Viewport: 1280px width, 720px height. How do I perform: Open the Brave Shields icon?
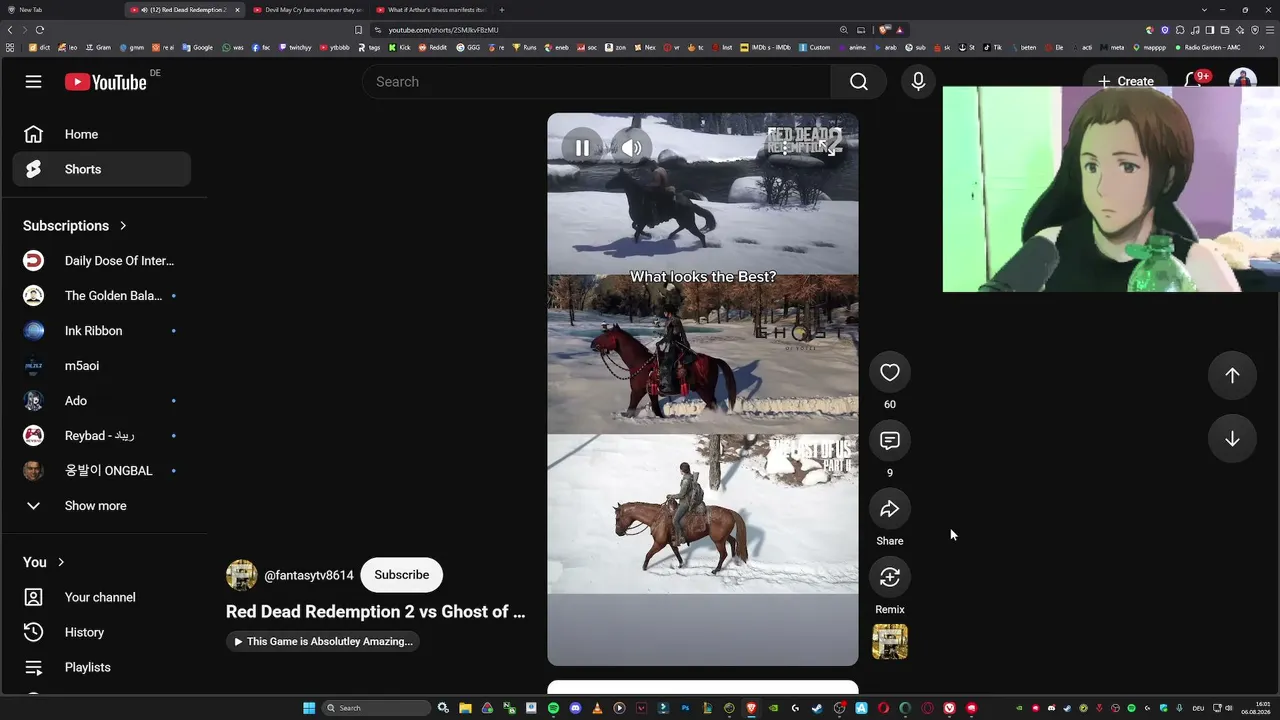pyautogui.click(x=885, y=30)
